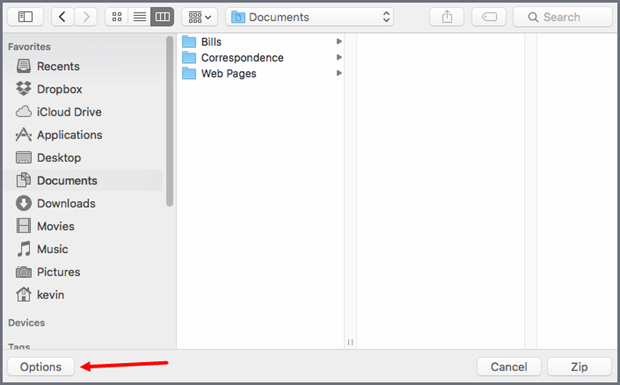The height and width of the screenshot is (385, 620).
Task: Click the Downloads arrow icon
Action: (24, 203)
